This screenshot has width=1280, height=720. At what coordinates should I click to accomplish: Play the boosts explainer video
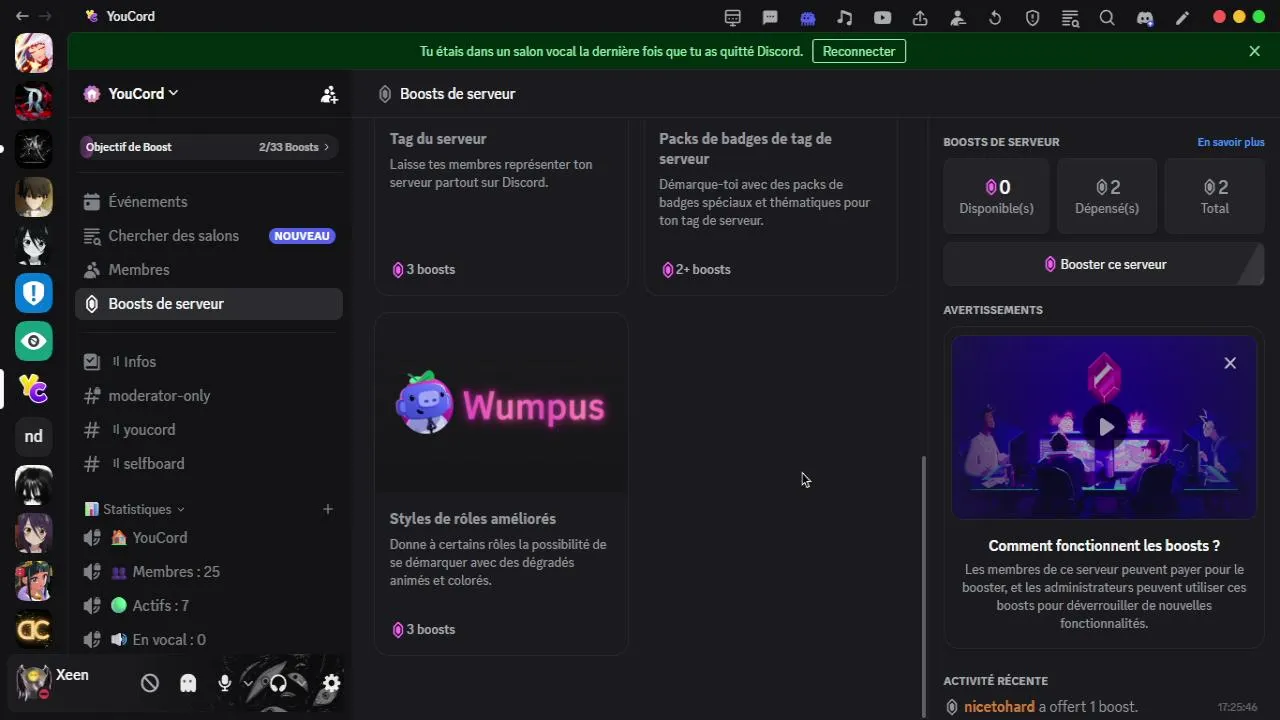(x=1105, y=427)
